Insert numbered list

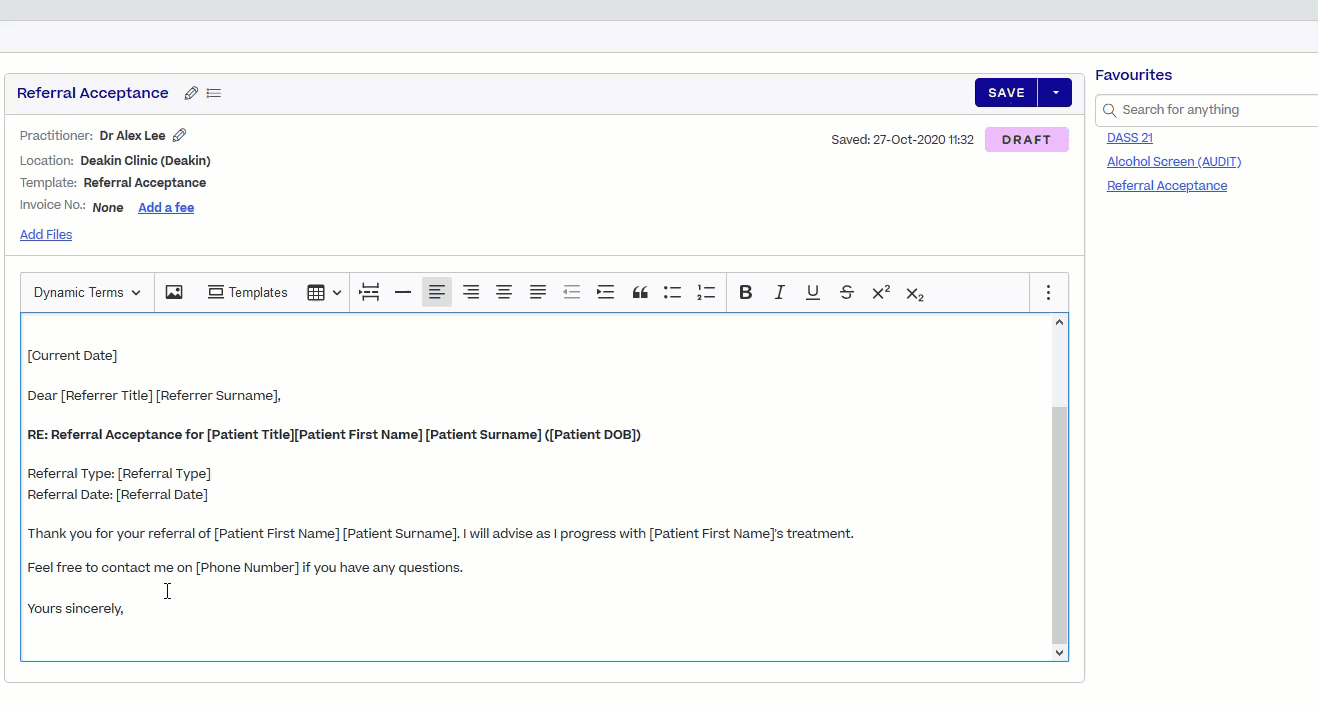[706, 292]
